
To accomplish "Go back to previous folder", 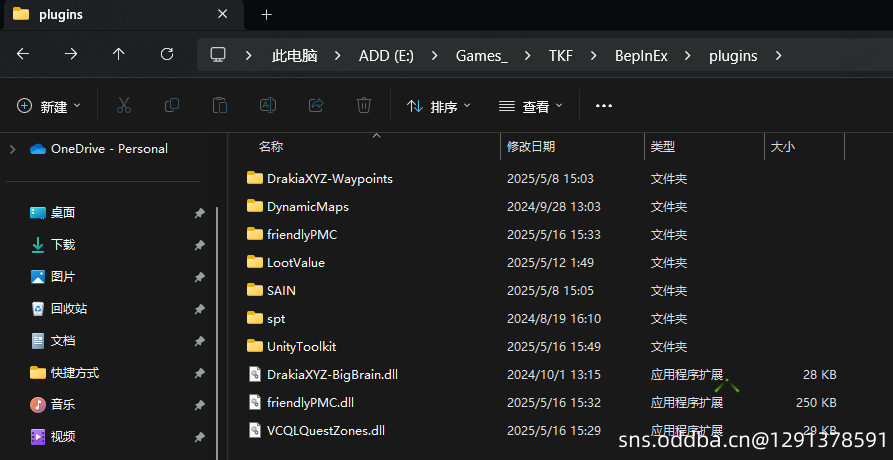I will tap(23, 55).
